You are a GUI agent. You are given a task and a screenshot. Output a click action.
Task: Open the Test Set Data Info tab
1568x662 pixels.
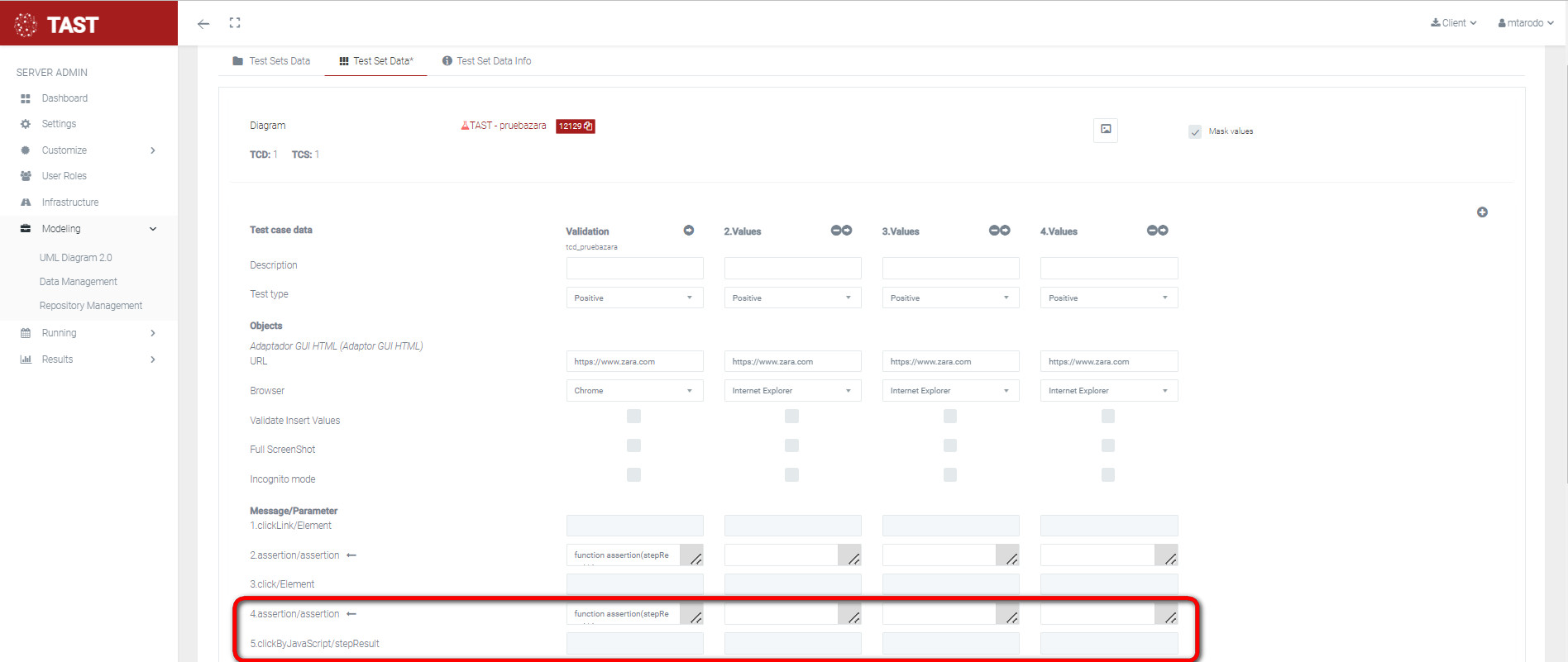click(x=486, y=61)
